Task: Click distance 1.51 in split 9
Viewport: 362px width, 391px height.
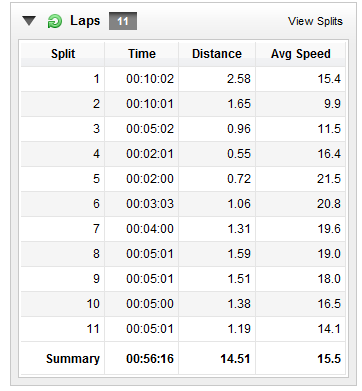Action: [x=239, y=279]
